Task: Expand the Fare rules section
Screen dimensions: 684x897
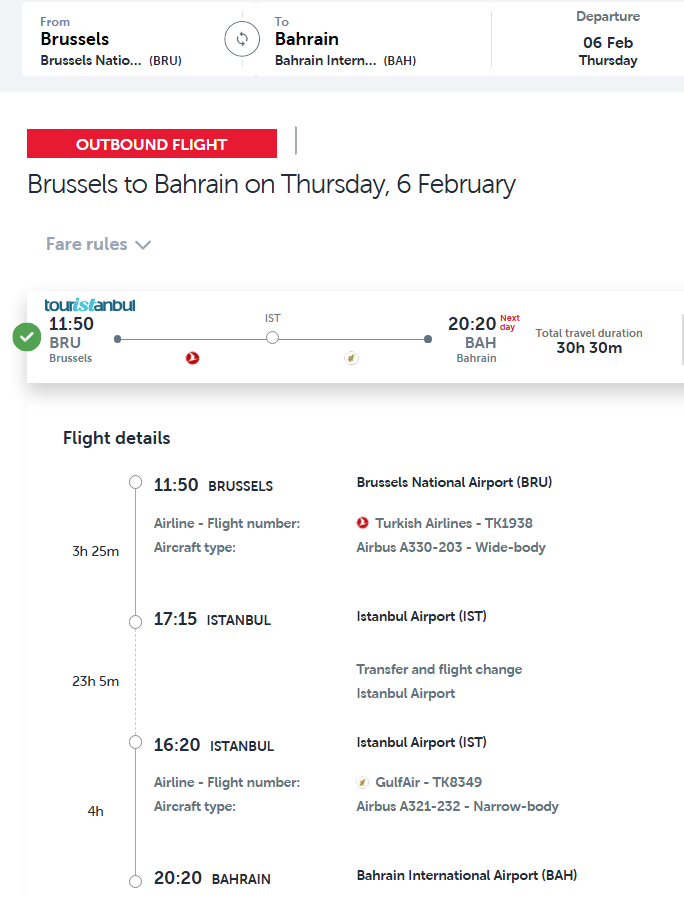Action: click(98, 244)
